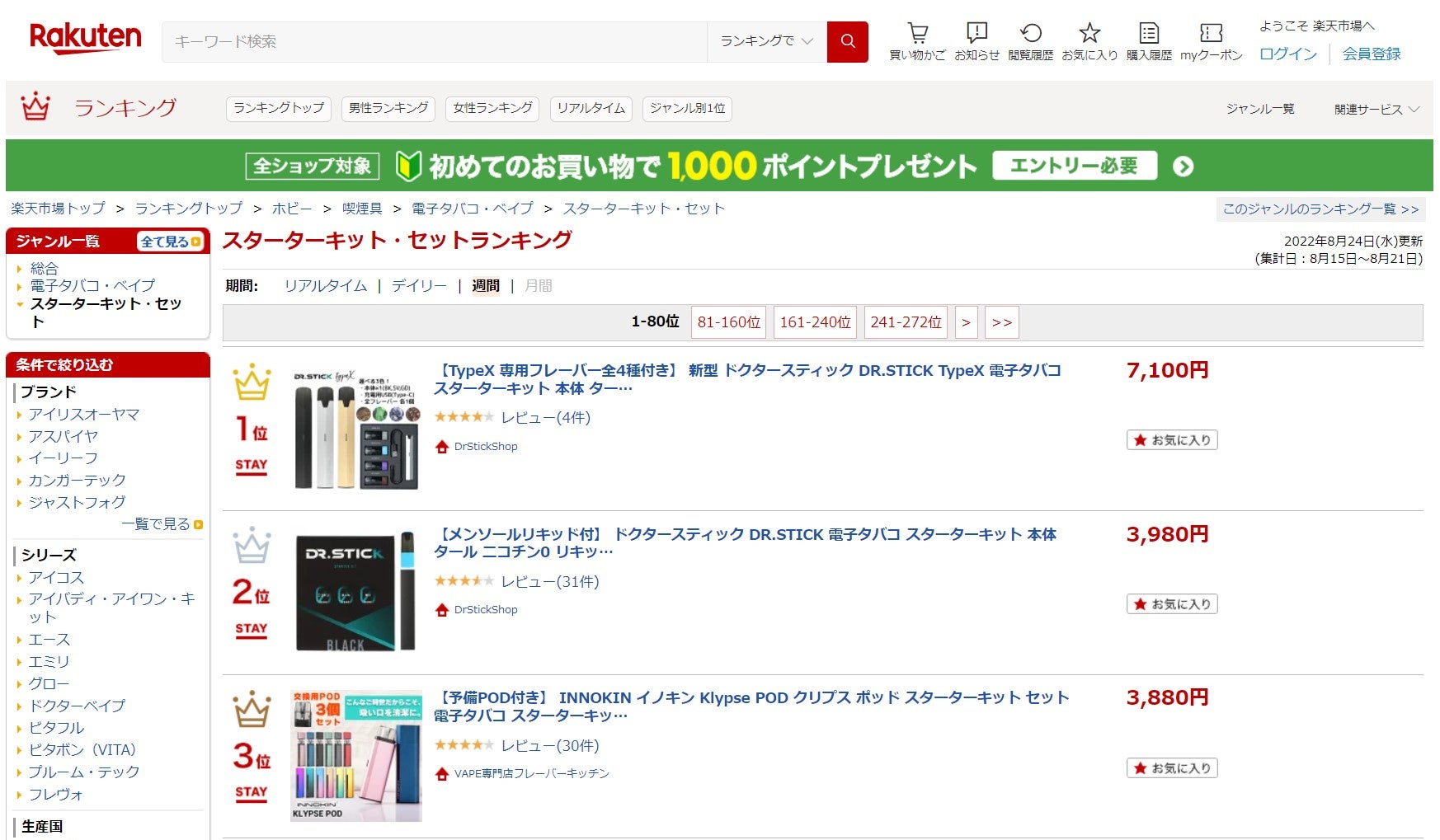
Task: Click the star rating of rank 2 item
Action: pyautogui.click(x=464, y=581)
